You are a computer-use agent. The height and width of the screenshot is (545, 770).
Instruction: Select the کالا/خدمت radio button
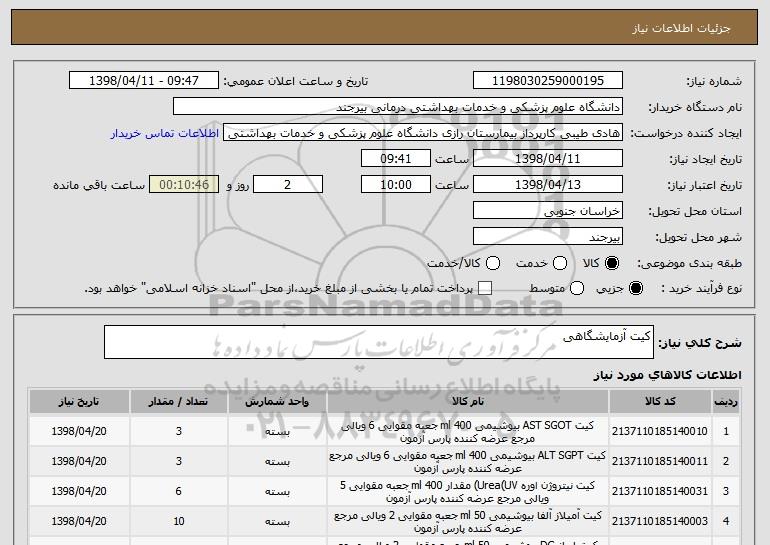[493, 264]
